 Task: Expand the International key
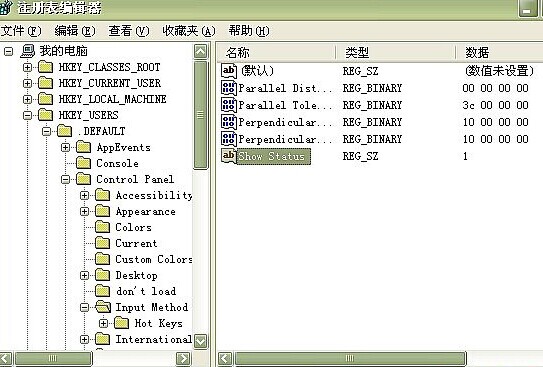[x=84, y=339]
